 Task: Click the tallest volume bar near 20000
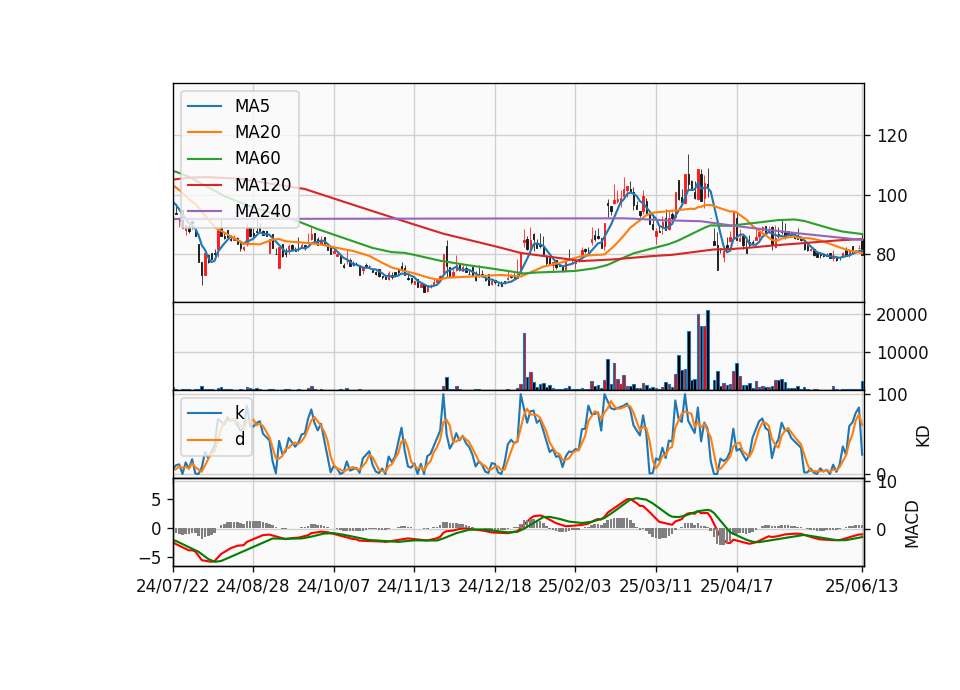point(708,350)
